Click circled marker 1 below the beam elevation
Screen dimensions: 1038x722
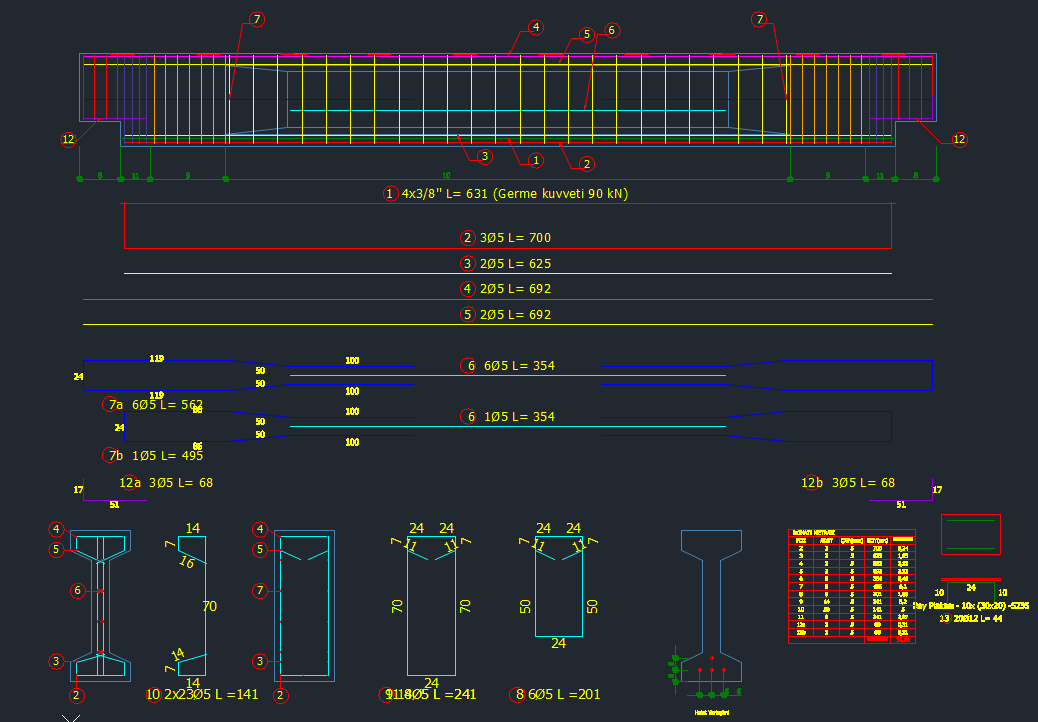pyautogui.click(x=536, y=160)
